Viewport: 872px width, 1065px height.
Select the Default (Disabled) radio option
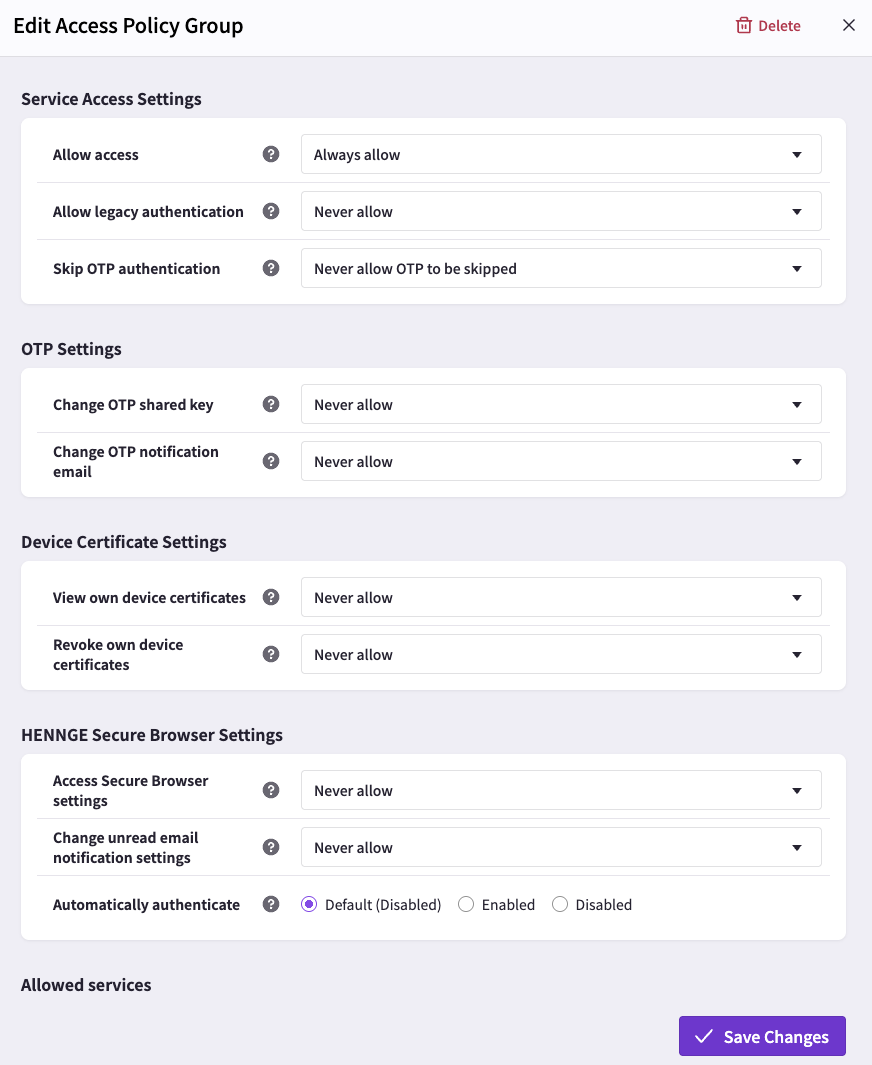(x=309, y=904)
